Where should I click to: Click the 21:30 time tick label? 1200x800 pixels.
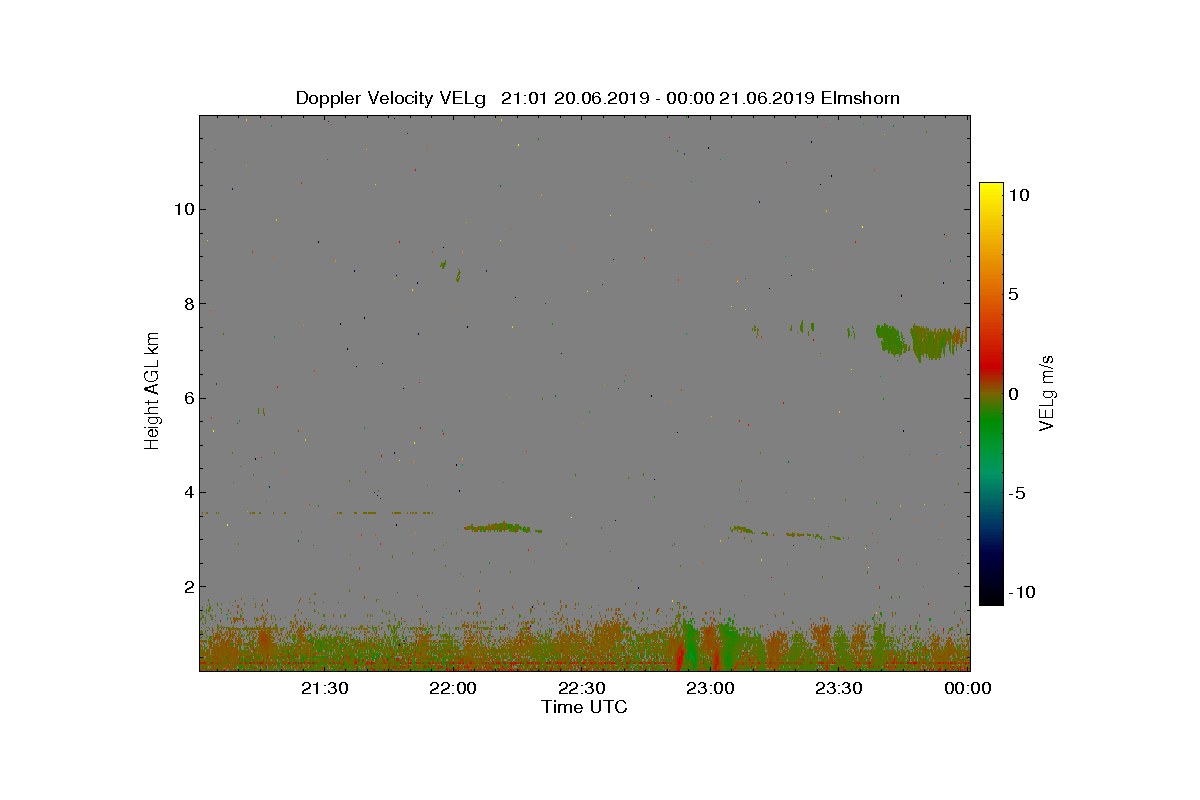(325, 688)
